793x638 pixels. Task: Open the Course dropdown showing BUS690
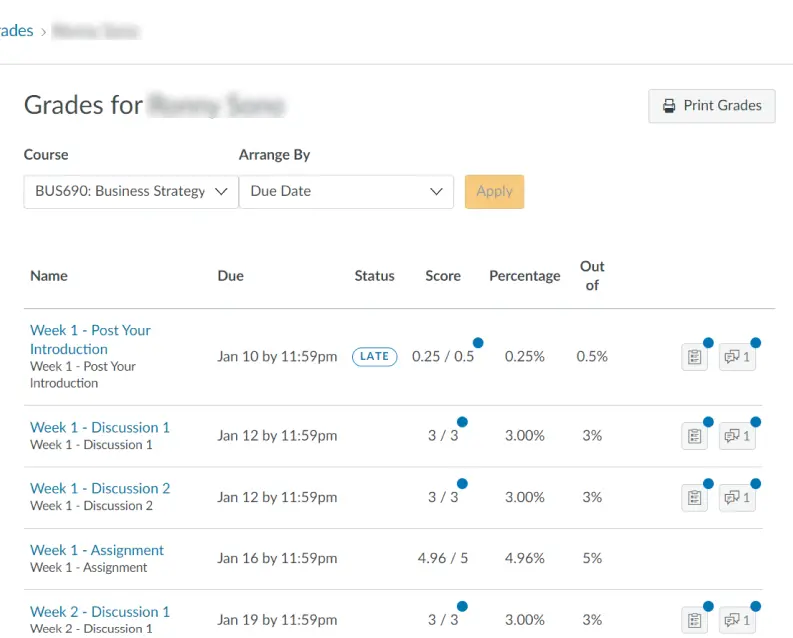(131, 191)
